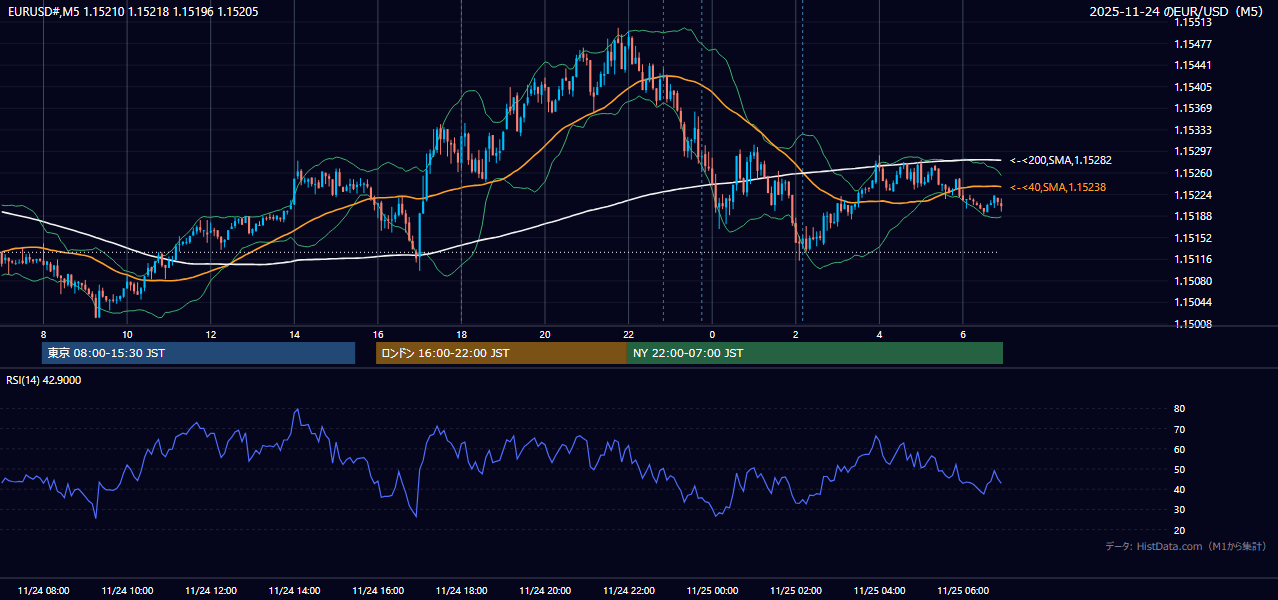1278x600 pixels.
Task: Click hour tick '12' under the price chart
Action: coord(211,334)
